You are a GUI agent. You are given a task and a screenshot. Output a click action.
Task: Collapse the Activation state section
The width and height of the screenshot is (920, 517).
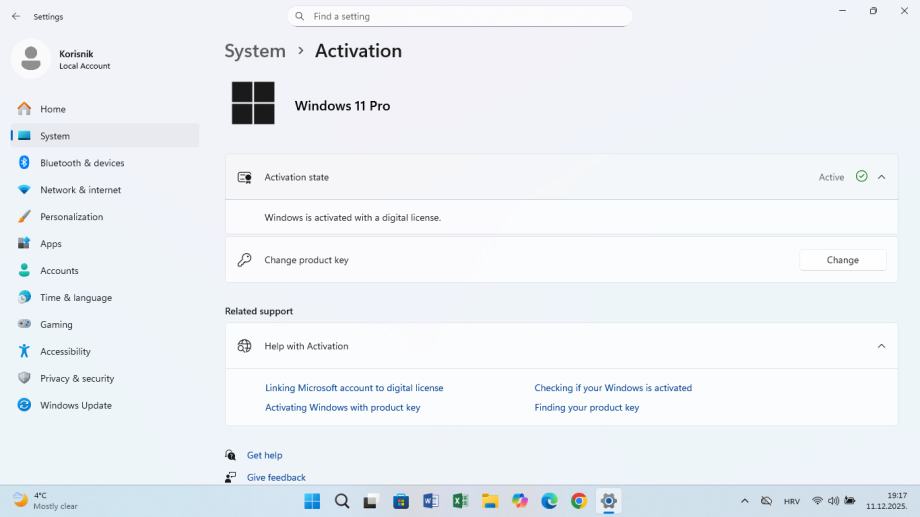tap(881, 177)
